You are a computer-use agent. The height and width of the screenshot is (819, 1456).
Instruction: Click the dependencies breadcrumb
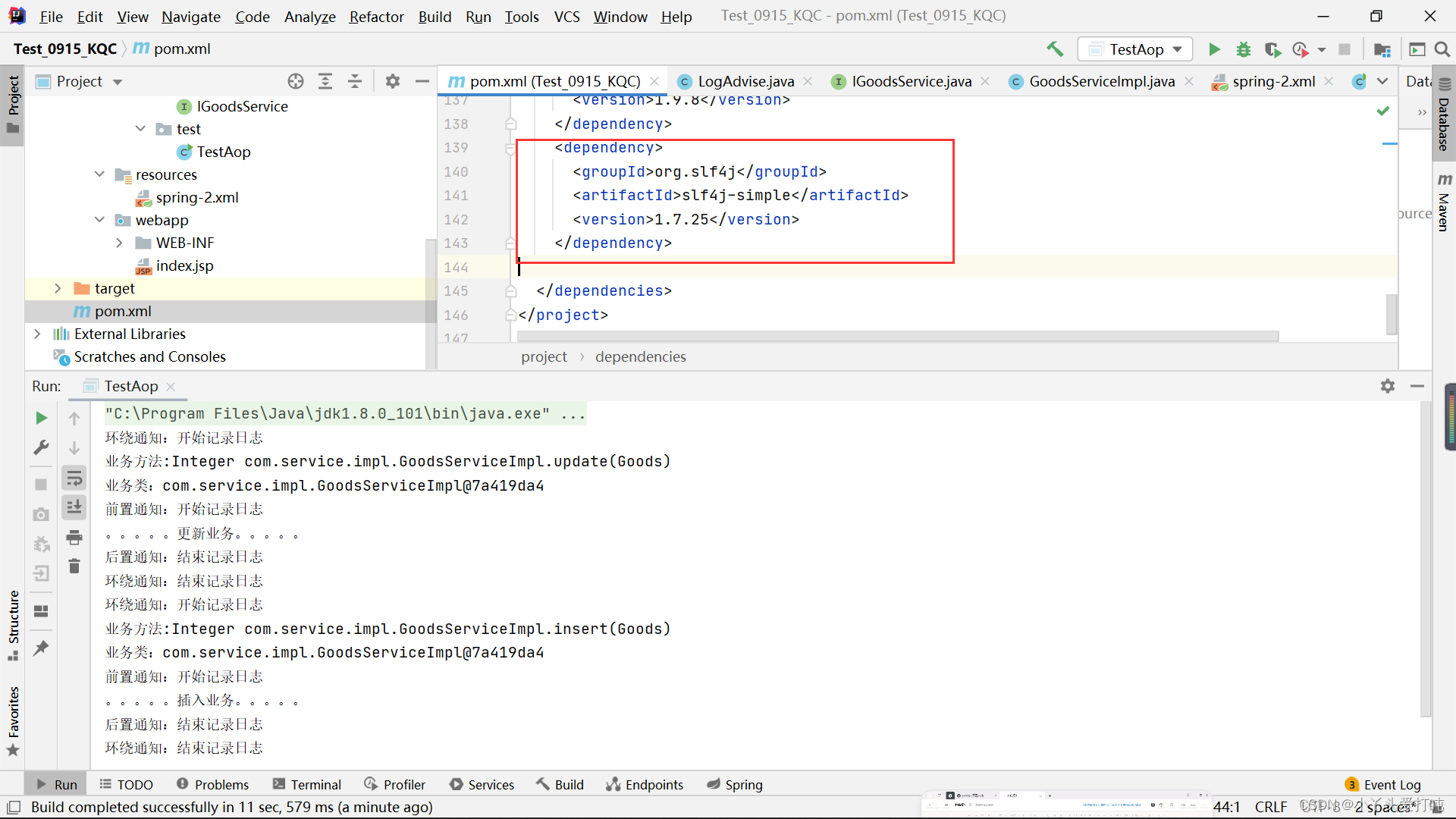640,356
